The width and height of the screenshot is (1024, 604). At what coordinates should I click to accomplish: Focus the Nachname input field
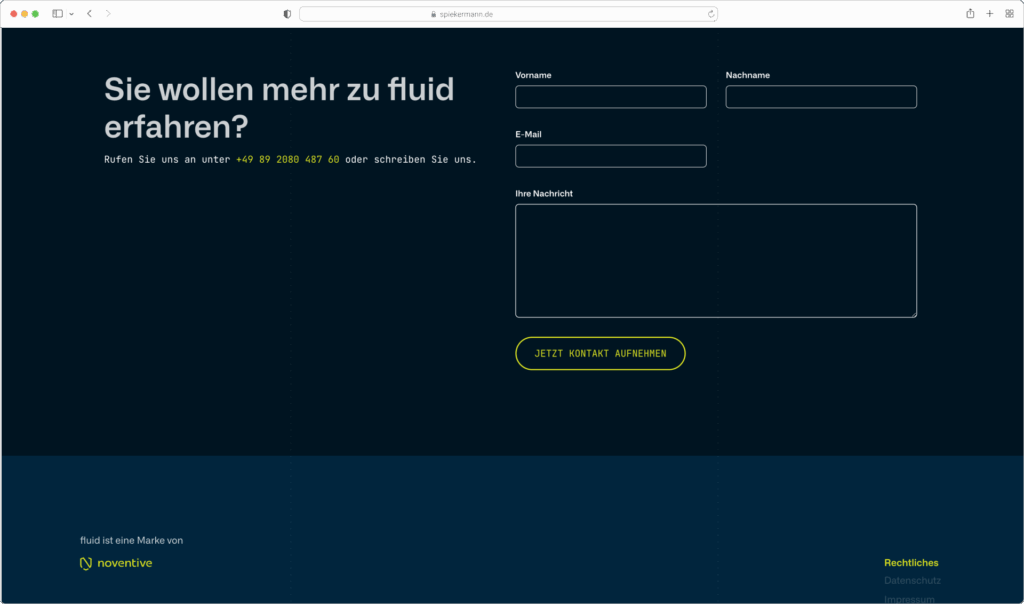(820, 96)
